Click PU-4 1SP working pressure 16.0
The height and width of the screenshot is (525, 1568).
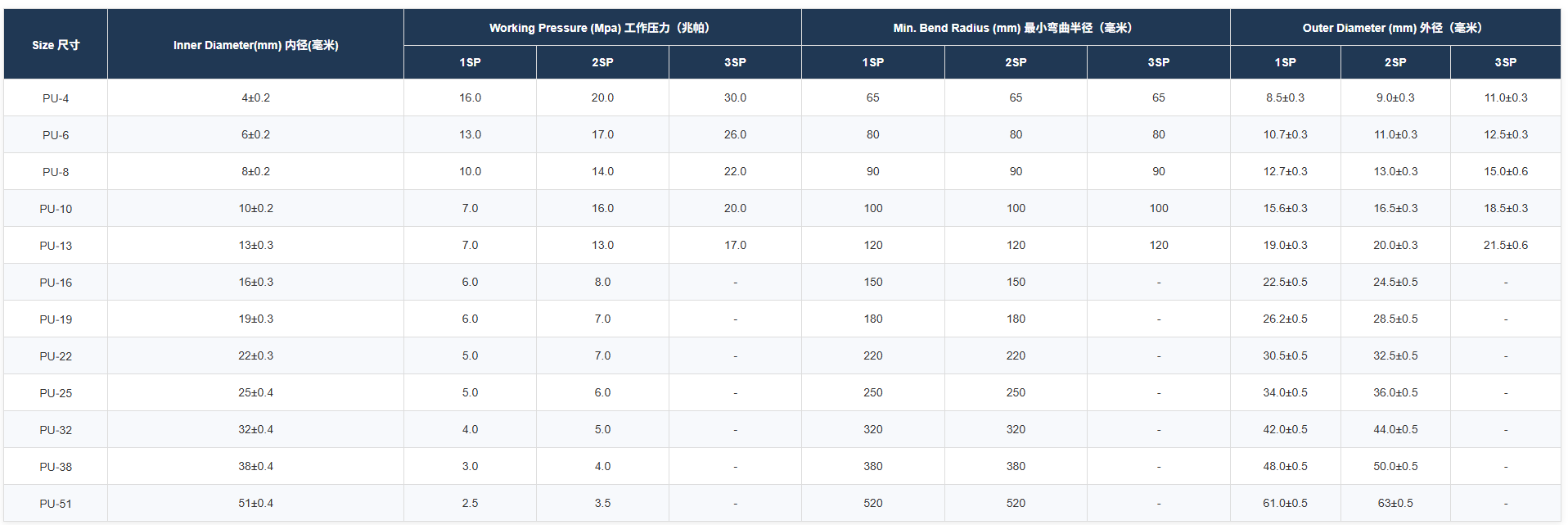pyautogui.click(x=470, y=97)
